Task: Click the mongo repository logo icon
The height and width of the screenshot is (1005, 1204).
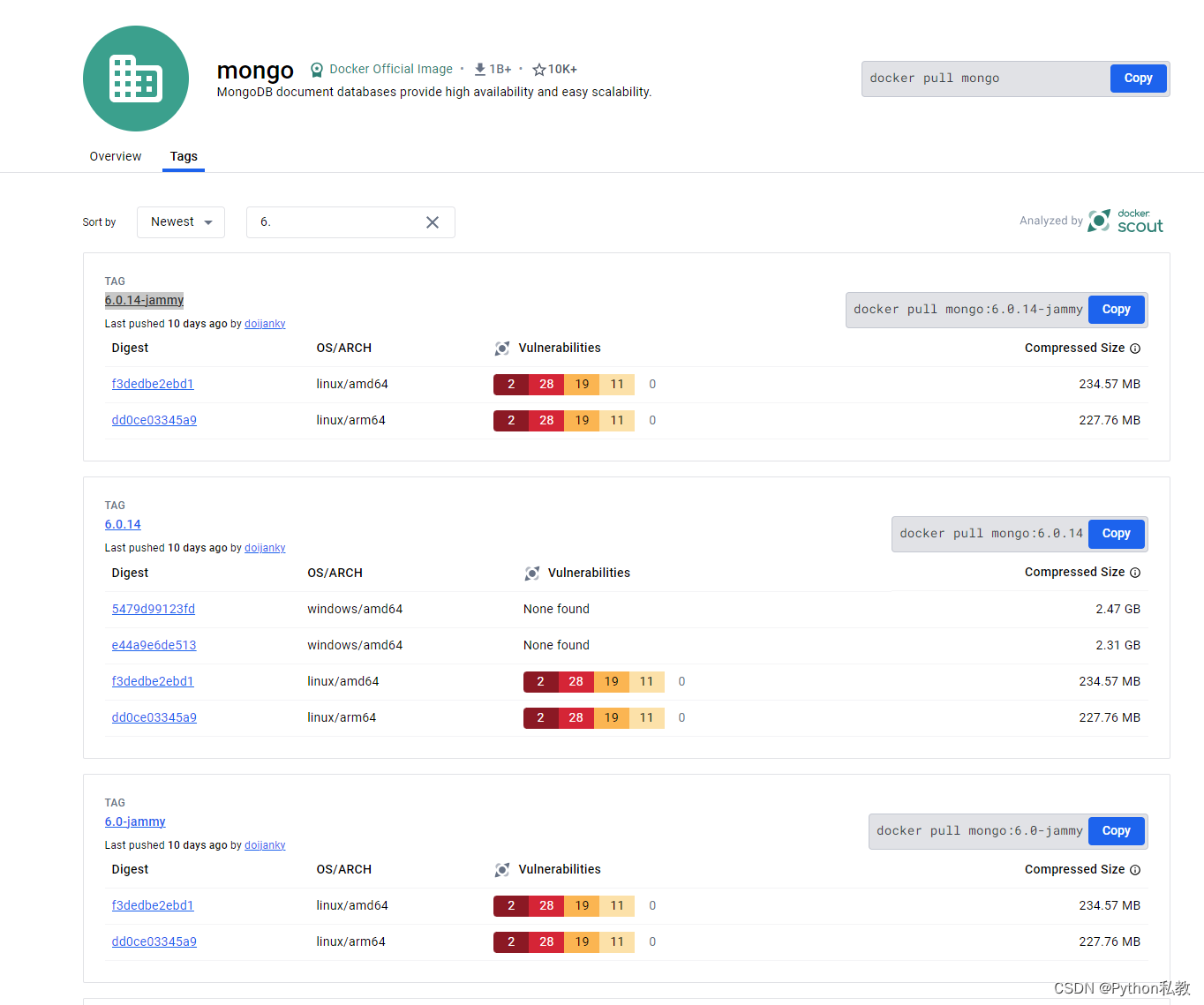Action: pyautogui.click(x=136, y=79)
